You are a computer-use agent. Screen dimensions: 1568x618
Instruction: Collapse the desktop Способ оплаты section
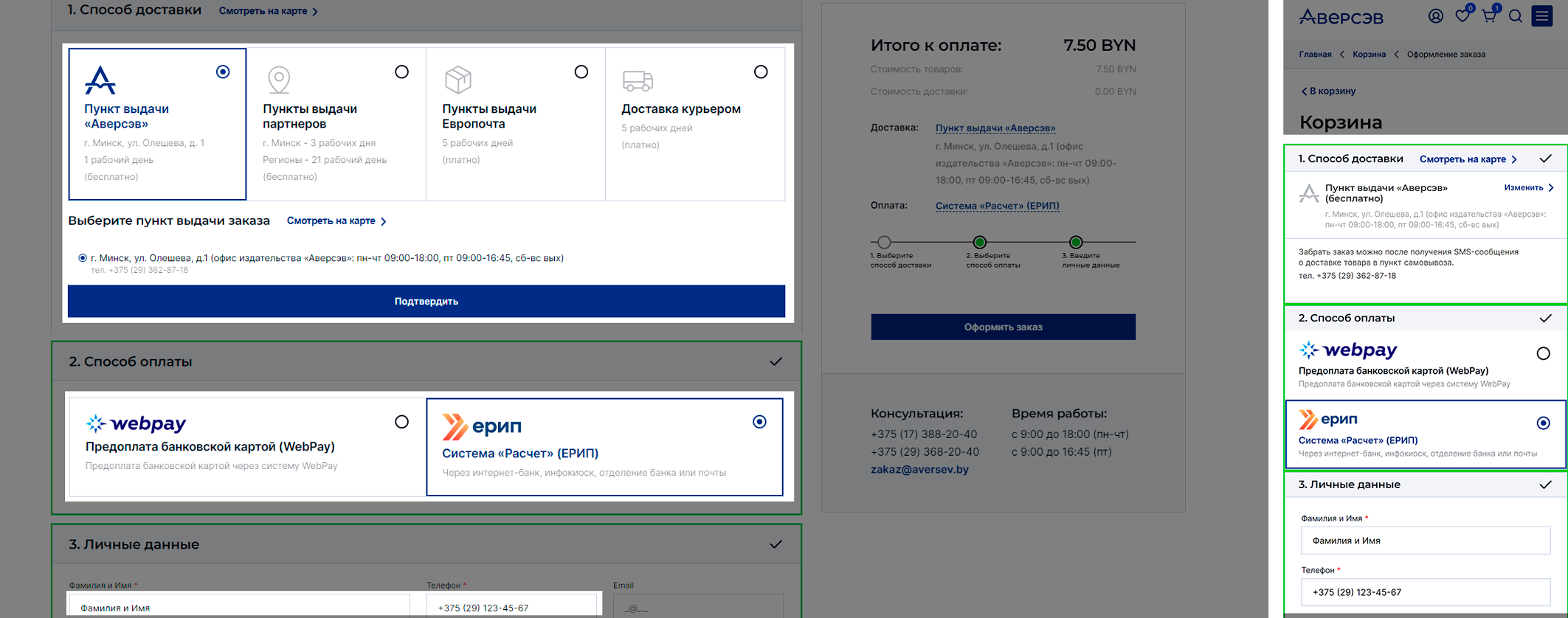[x=776, y=361]
